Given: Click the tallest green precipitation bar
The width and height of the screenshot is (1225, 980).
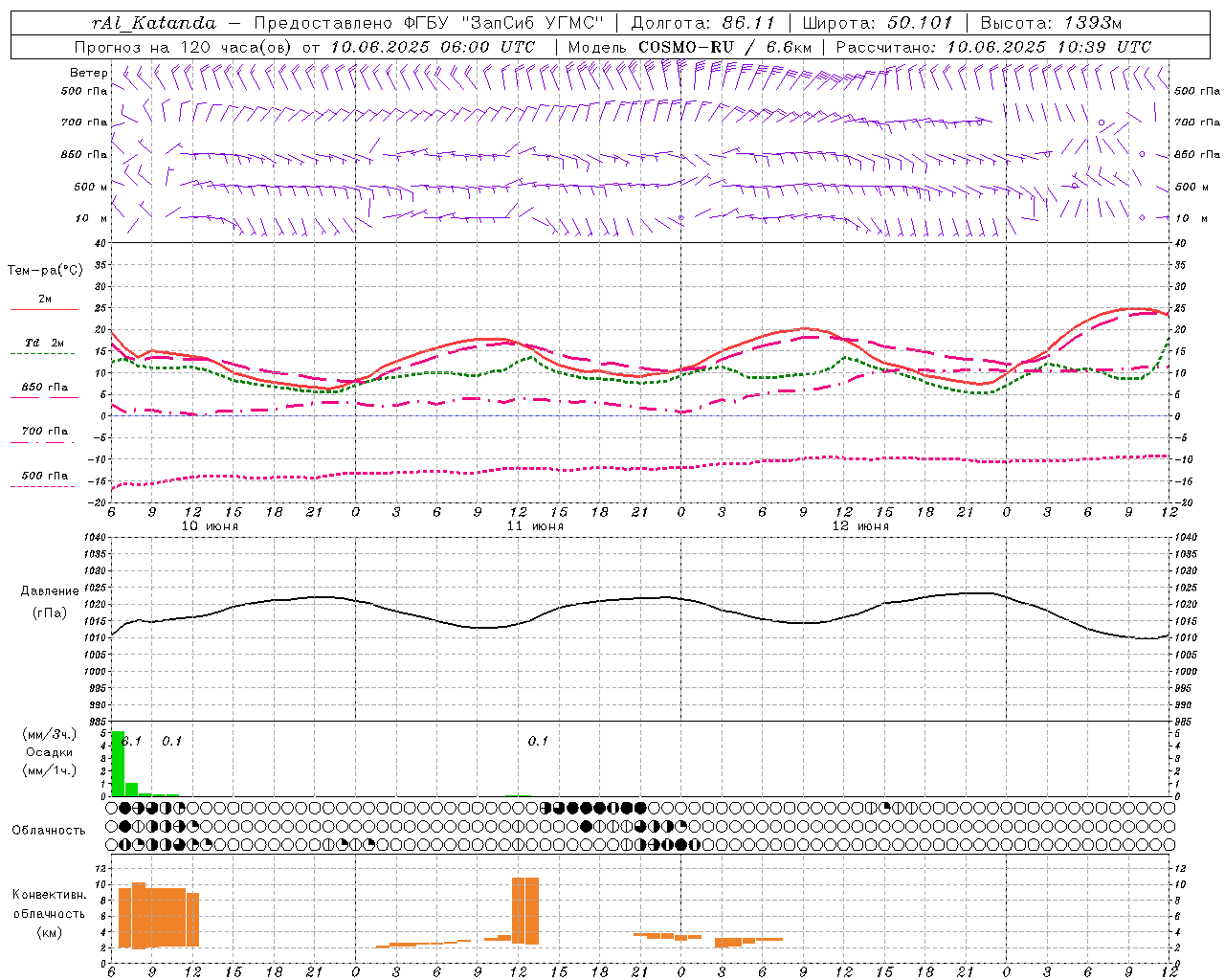Looking at the screenshot, I should point(118,764).
